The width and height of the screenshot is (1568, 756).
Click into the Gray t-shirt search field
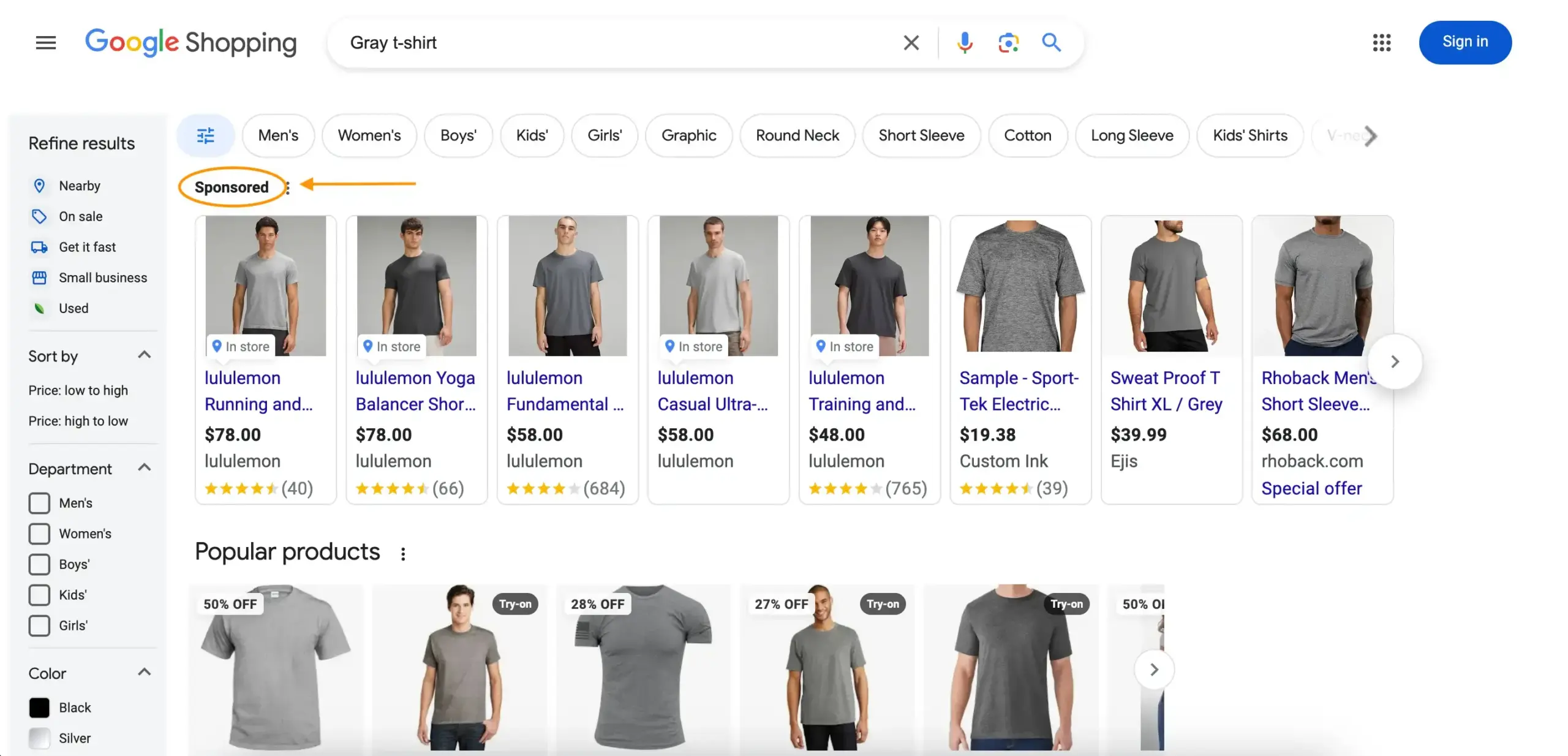point(612,42)
